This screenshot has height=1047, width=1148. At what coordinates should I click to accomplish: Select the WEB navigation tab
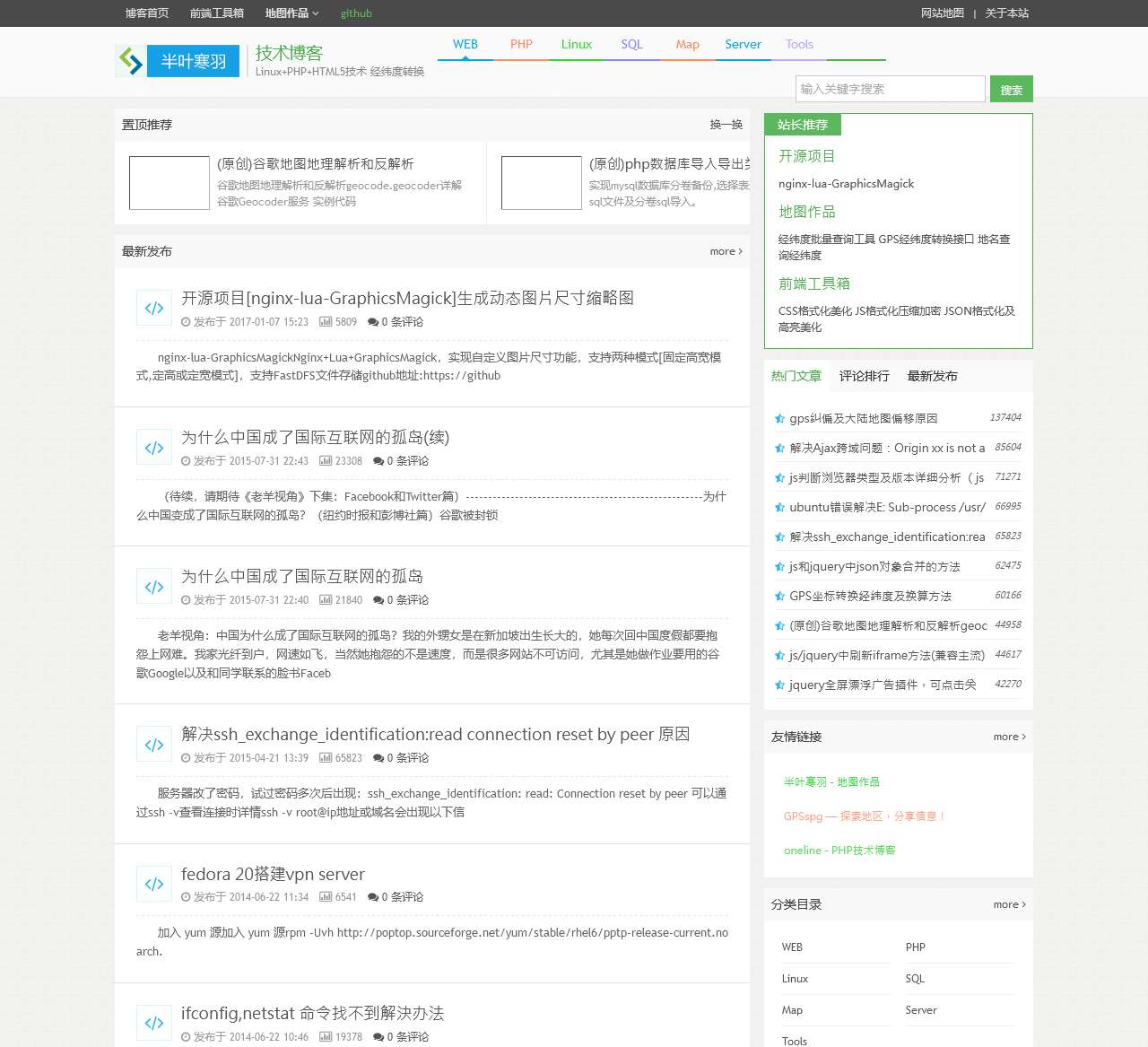tap(465, 44)
